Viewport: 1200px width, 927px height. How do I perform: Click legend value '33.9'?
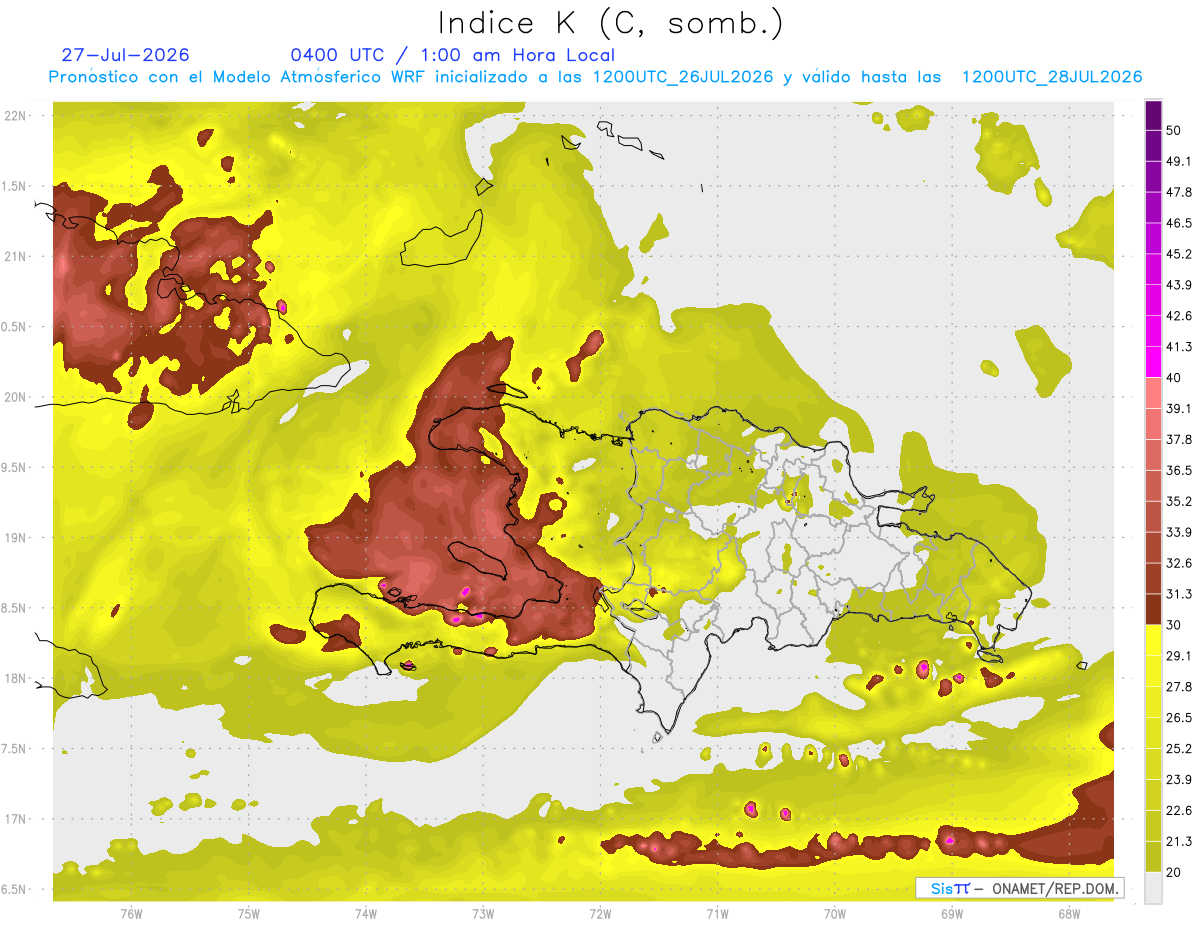1179,532
